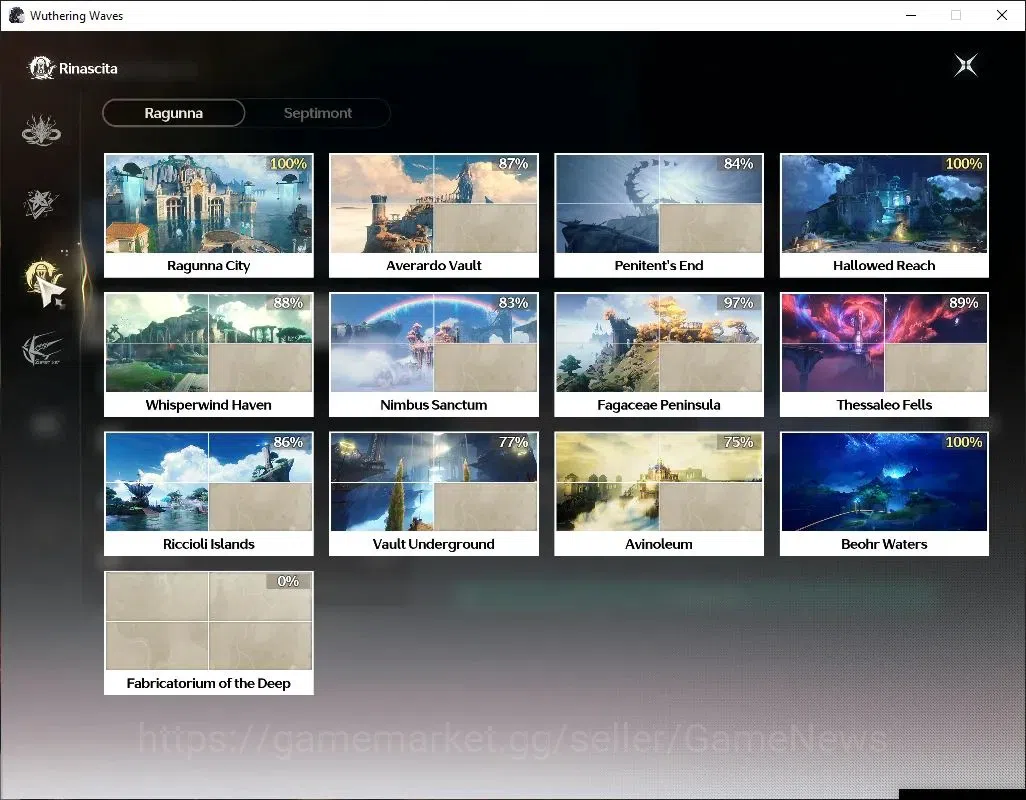The height and width of the screenshot is (800, 1026).
Task: Open the Ragunna City area card
Action: point(209,215)
